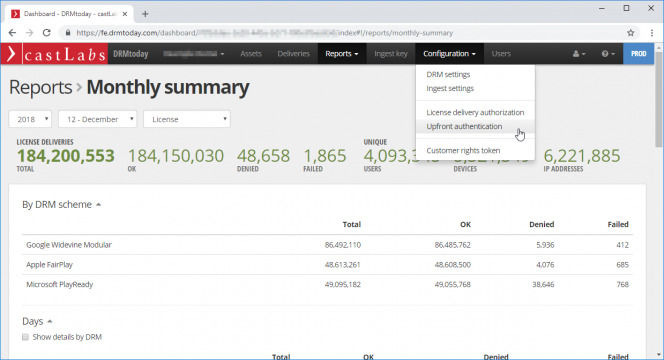The width and height of the screenshot is (664, 360).
Task: Click the FairPlay failed value 685
Action: coord(622,265)
